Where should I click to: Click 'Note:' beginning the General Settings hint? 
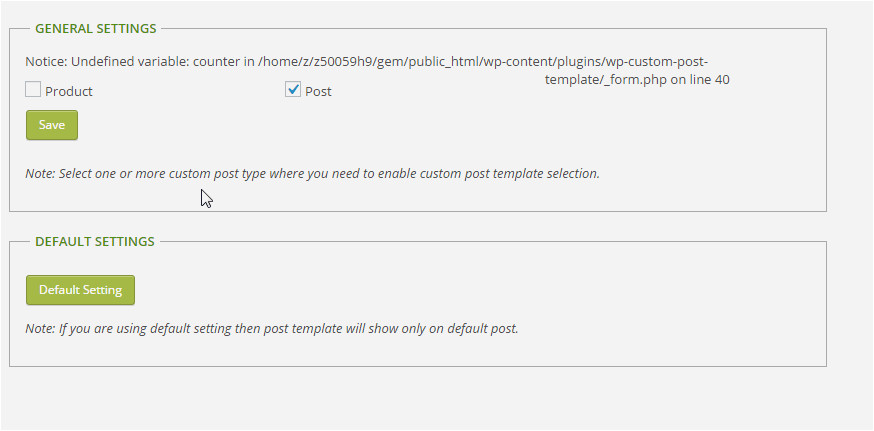click(x=41, y=173)
